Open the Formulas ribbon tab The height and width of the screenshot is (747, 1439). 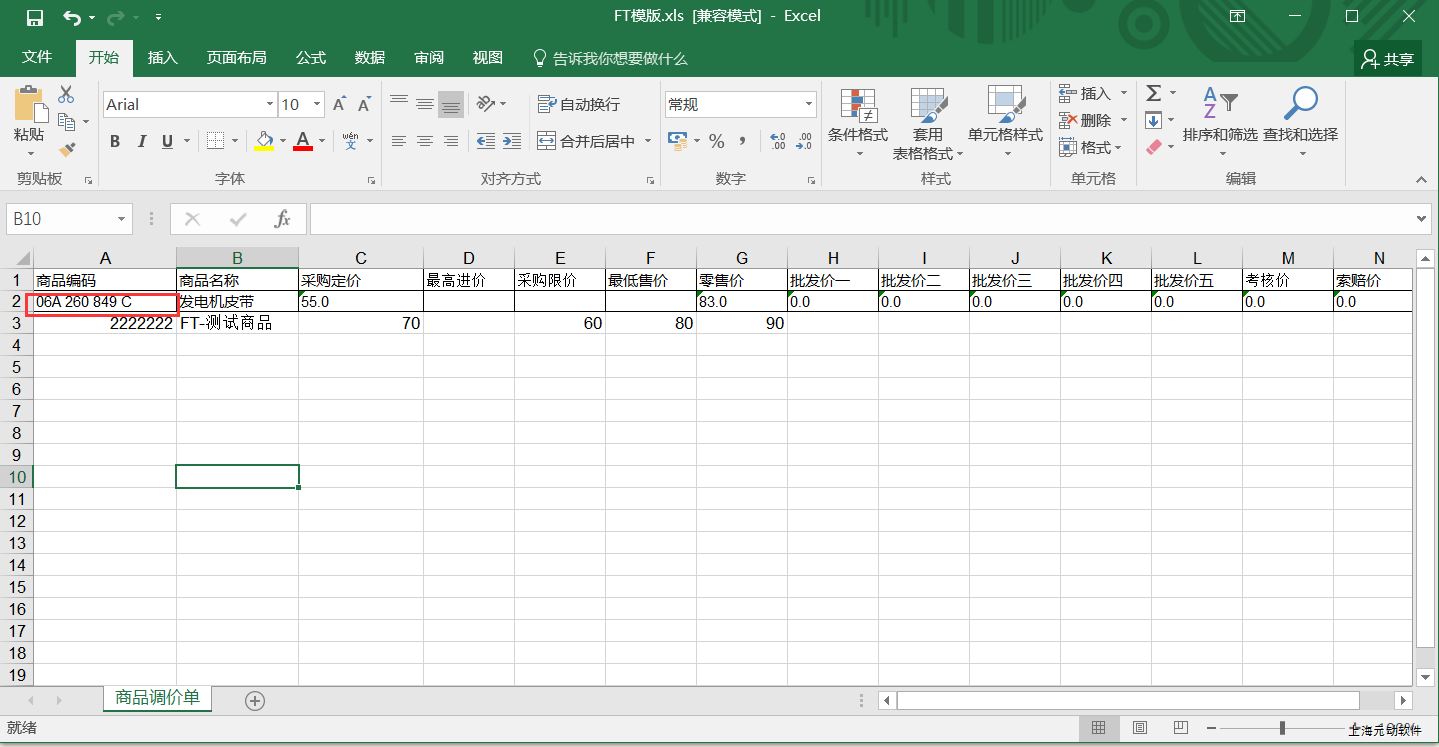310,58
